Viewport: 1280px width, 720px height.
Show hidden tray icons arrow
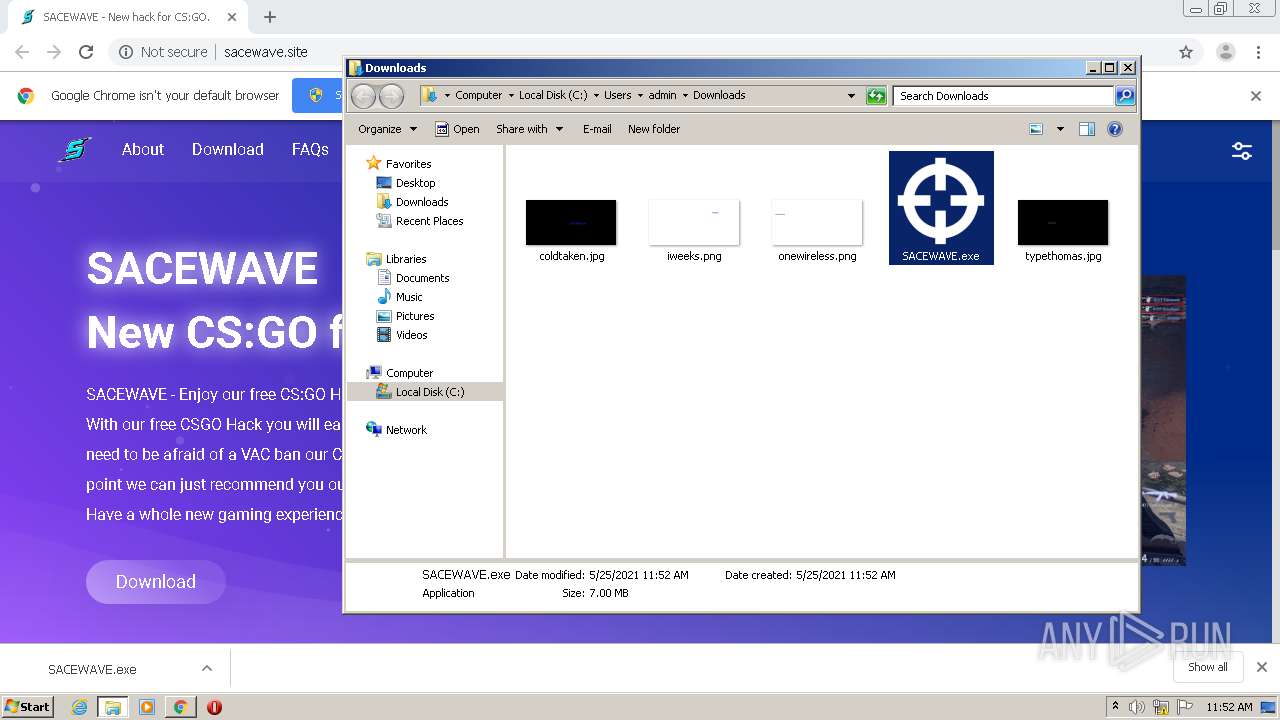1115,706
